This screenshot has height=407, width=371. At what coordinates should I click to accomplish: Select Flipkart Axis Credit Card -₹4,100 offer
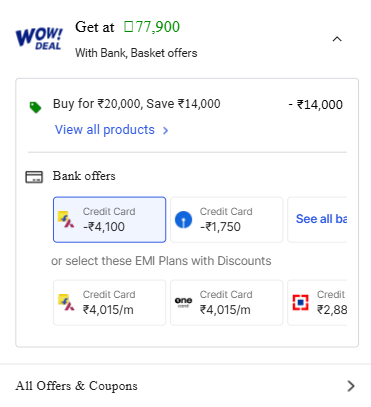[109, 220]
